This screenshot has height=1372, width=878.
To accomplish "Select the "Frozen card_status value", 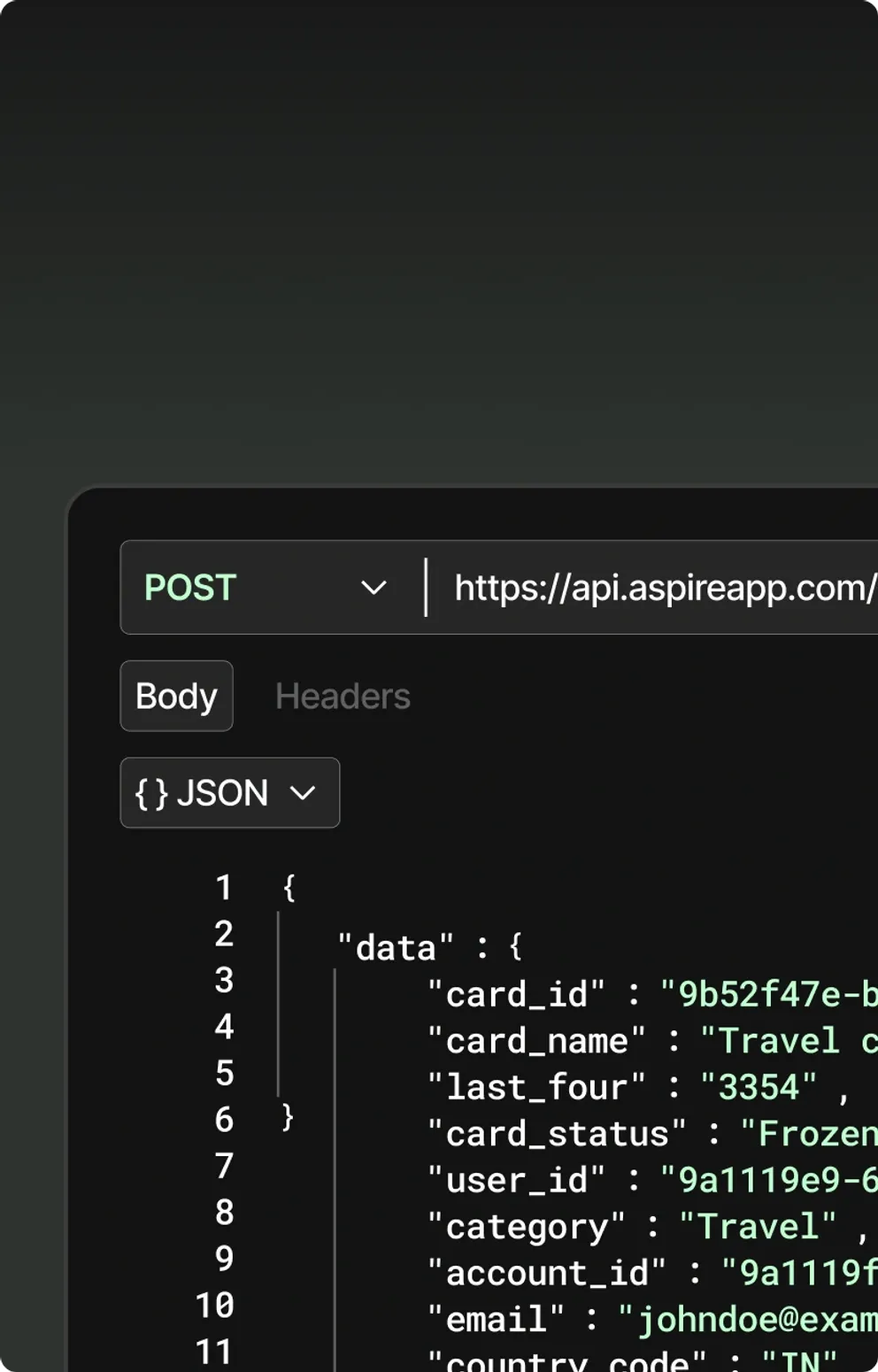I will pos(809,1134).
